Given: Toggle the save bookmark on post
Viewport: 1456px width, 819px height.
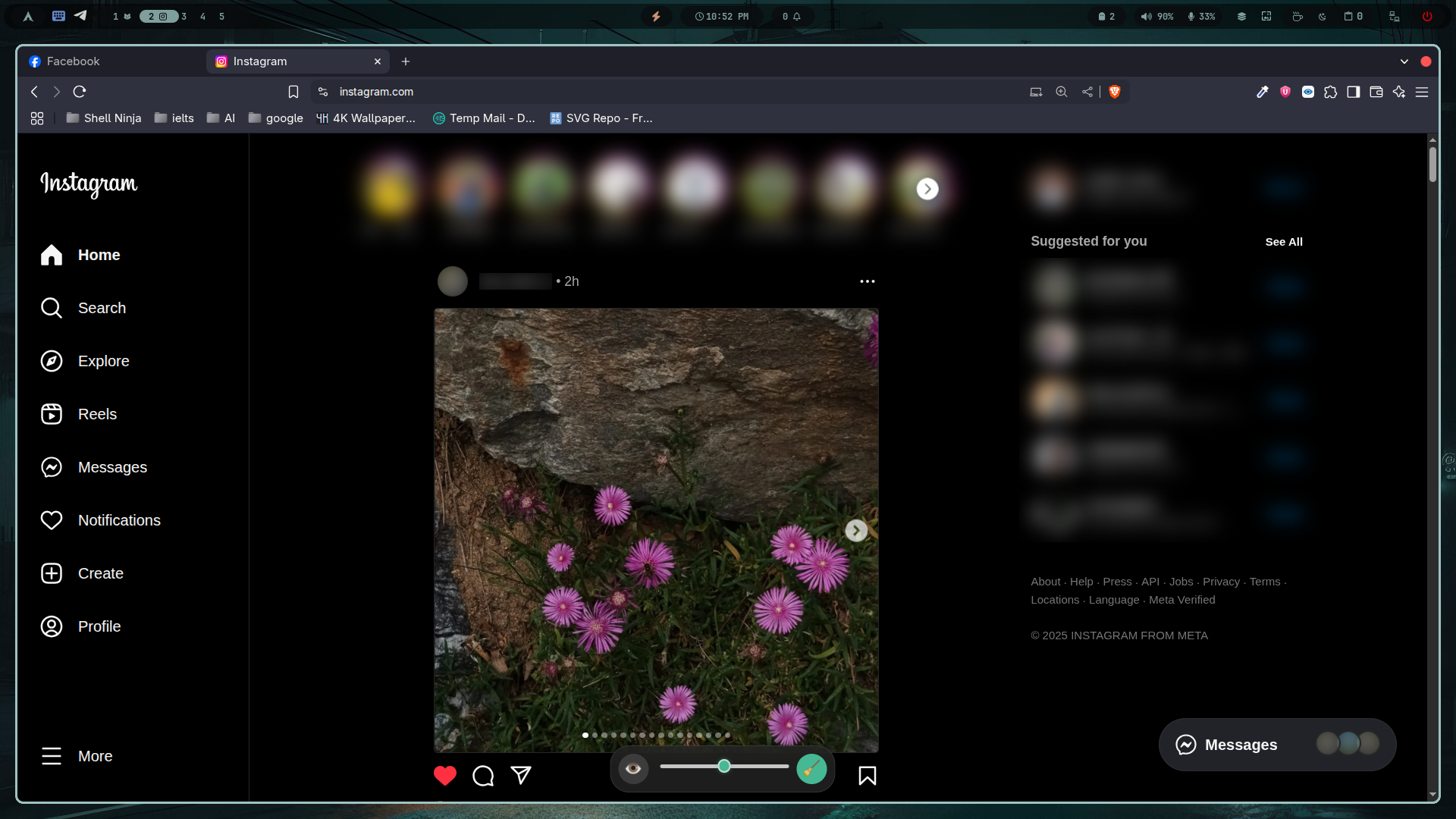Looking at the screenshot, I should pos(867,776).
